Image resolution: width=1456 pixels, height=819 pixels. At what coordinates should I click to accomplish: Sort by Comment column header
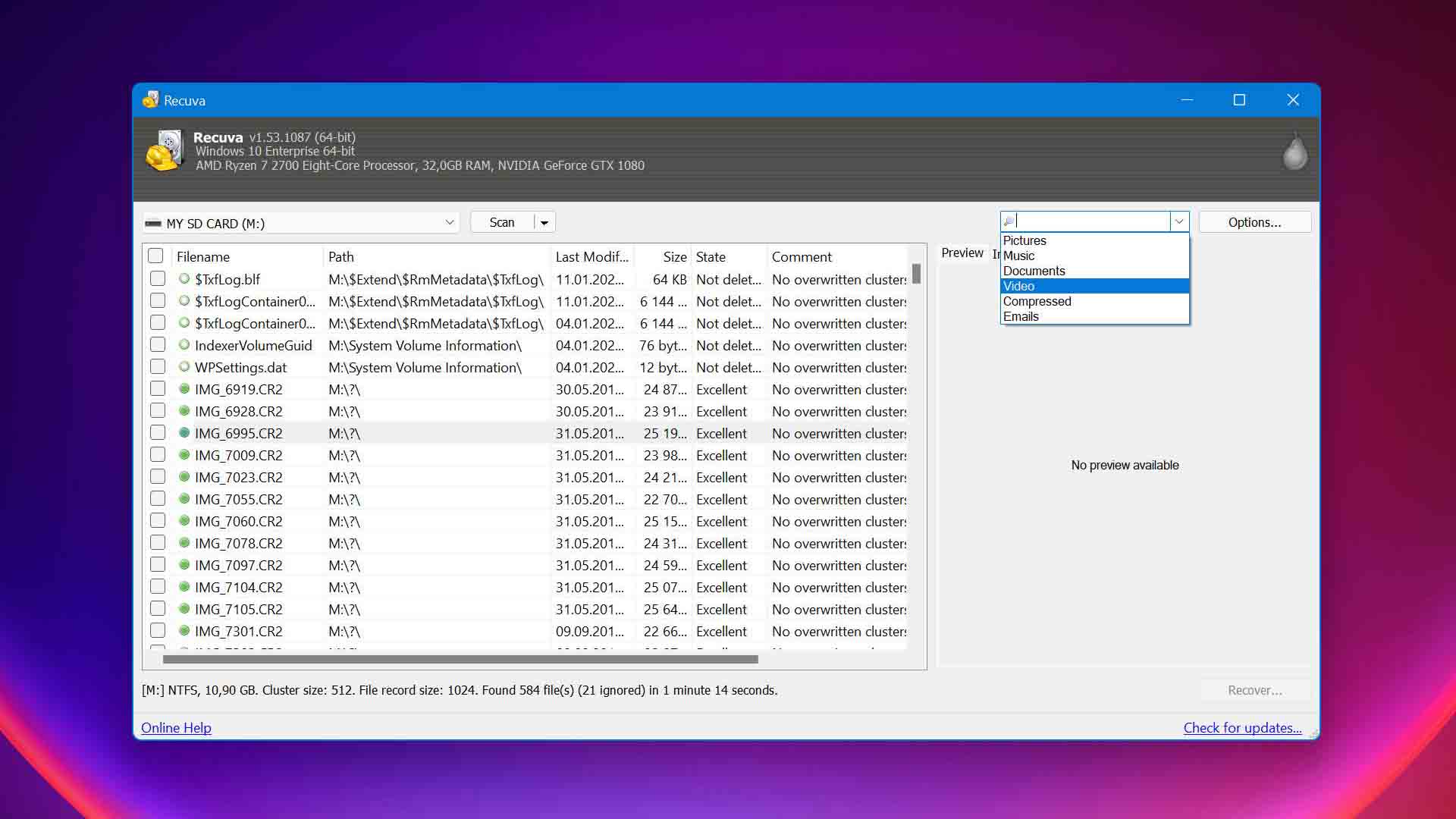(x=837, y=256)
